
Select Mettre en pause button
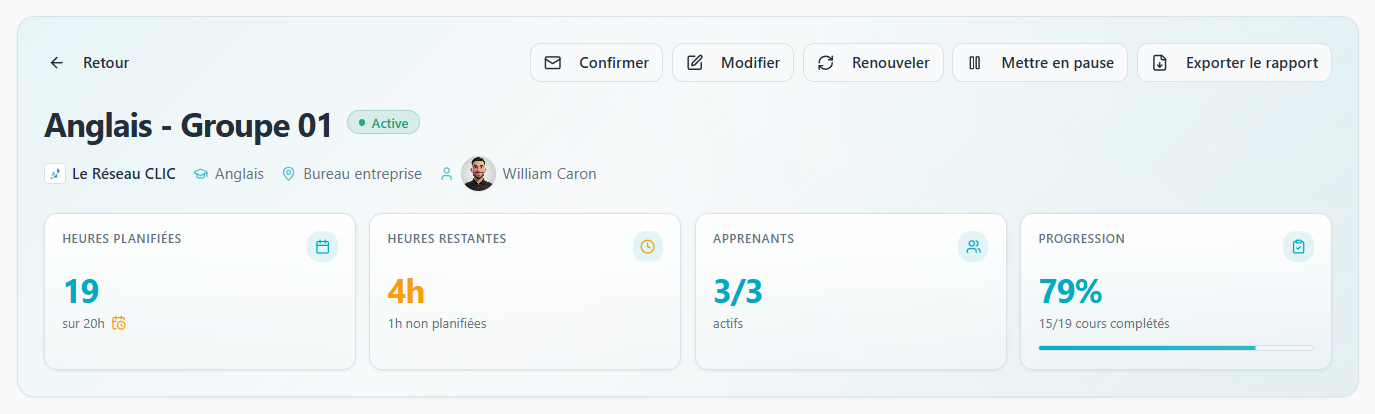tap(1040, 63)
